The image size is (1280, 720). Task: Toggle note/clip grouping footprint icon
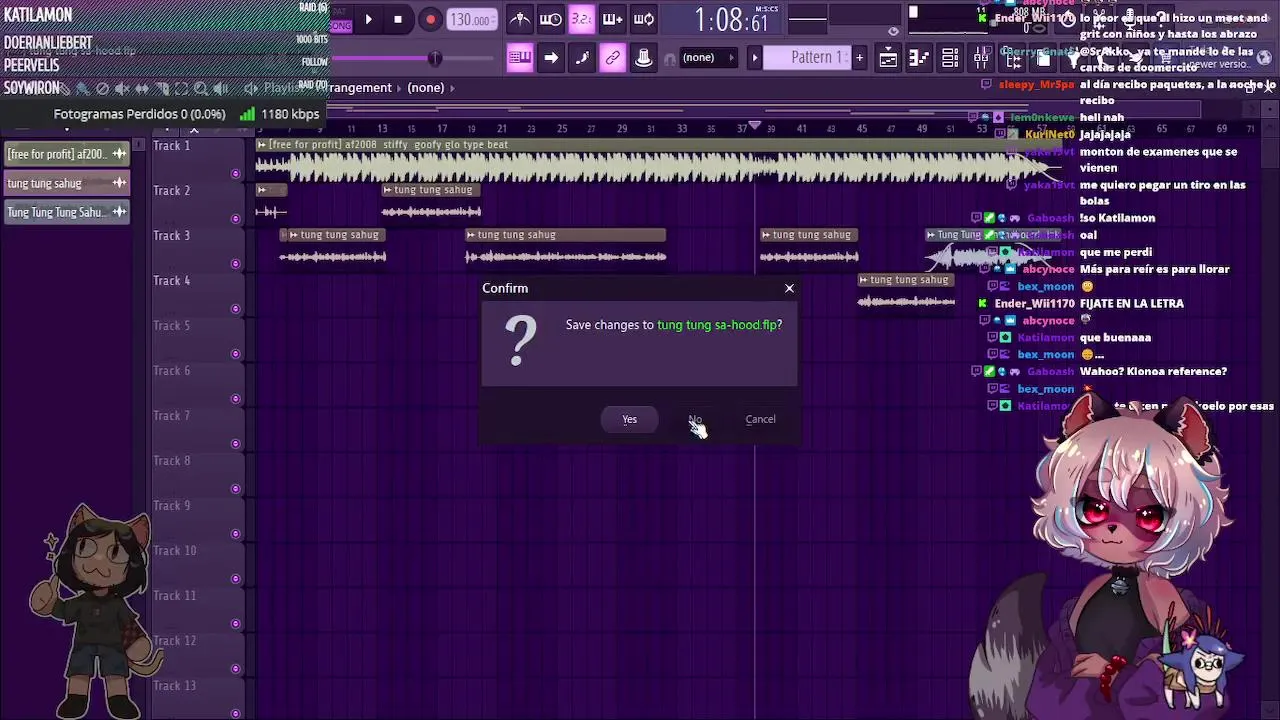(x=582, y=58)
